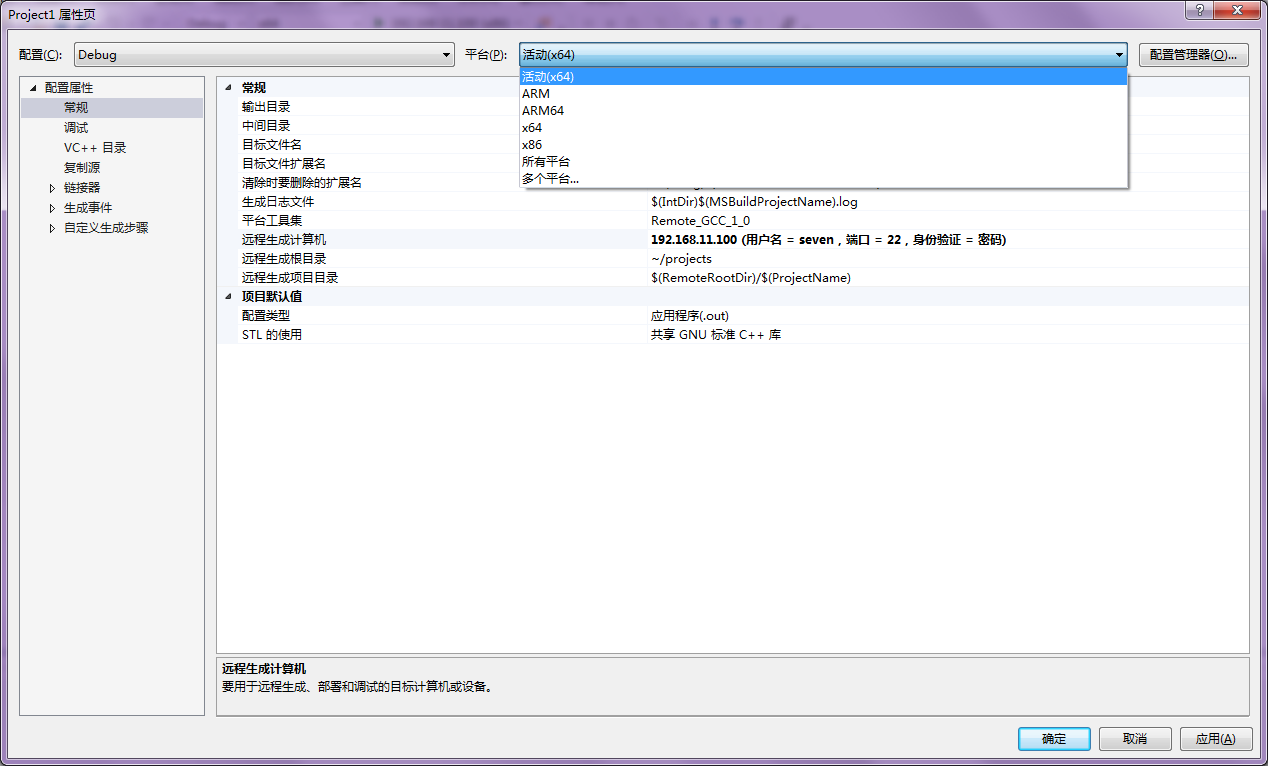The width and height of the screenshot is (1268, 766).
Task: Pick 多个平台... option in list
Action: click(x=550, y=179)
